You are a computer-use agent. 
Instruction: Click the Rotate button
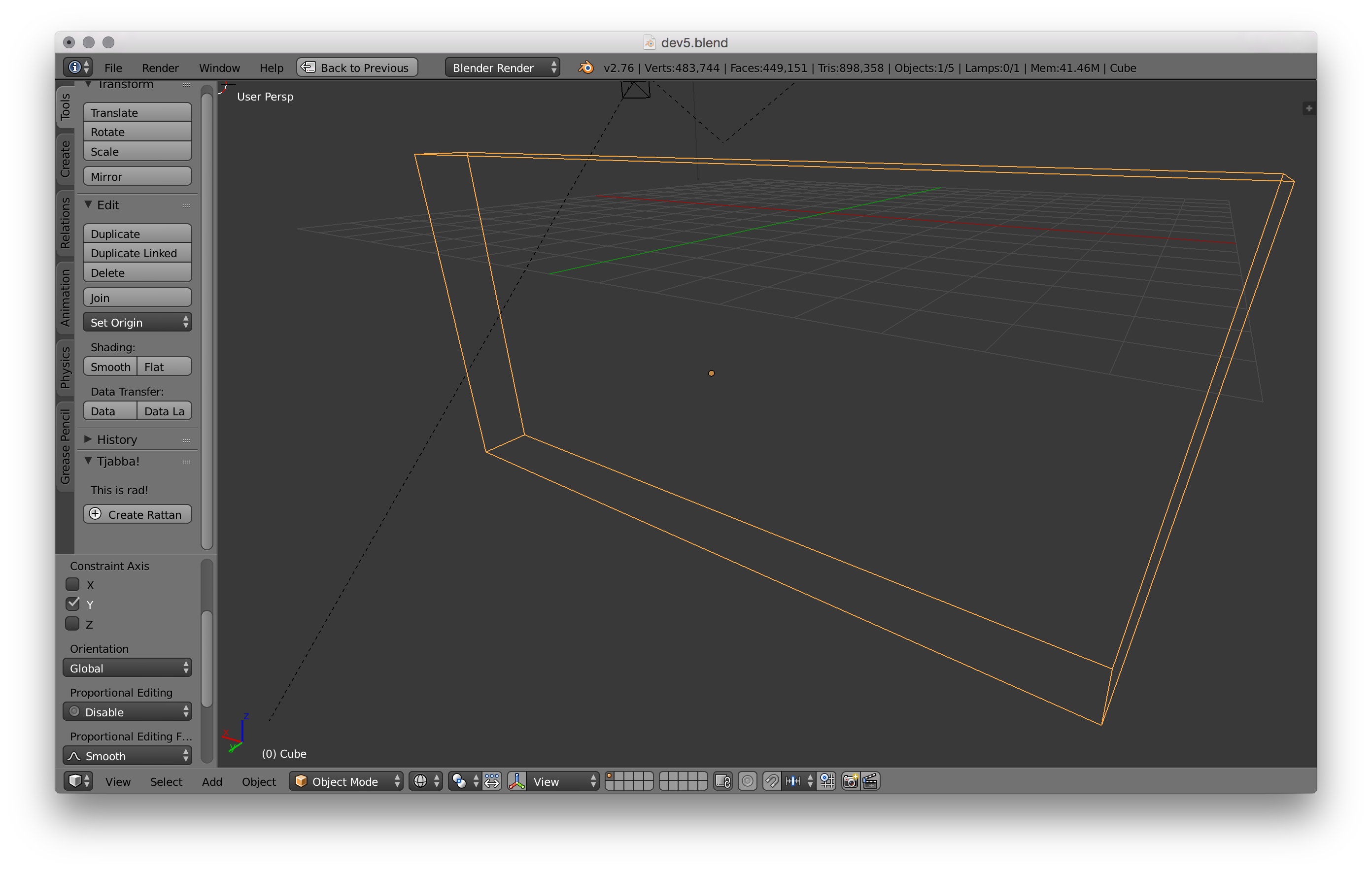click(137, 132)
